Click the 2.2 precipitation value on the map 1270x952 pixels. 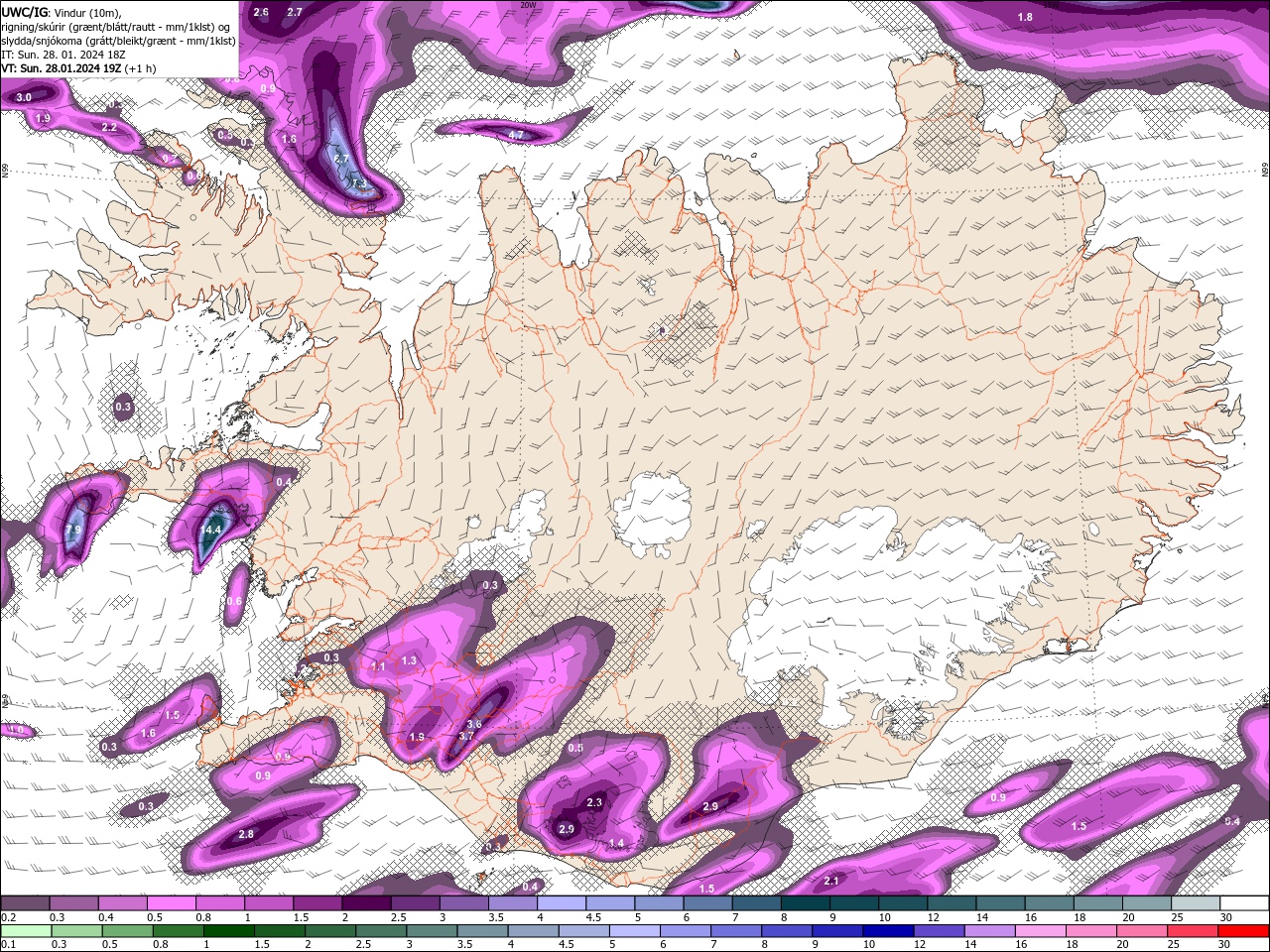109,128
